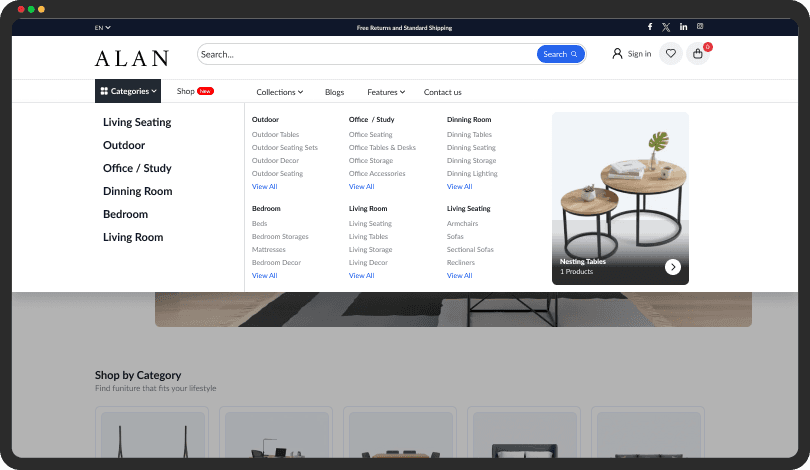Click the Instagram icon in top bar
Image resolution: width=810 pixels, height=470 pixels.
(700, 26)
